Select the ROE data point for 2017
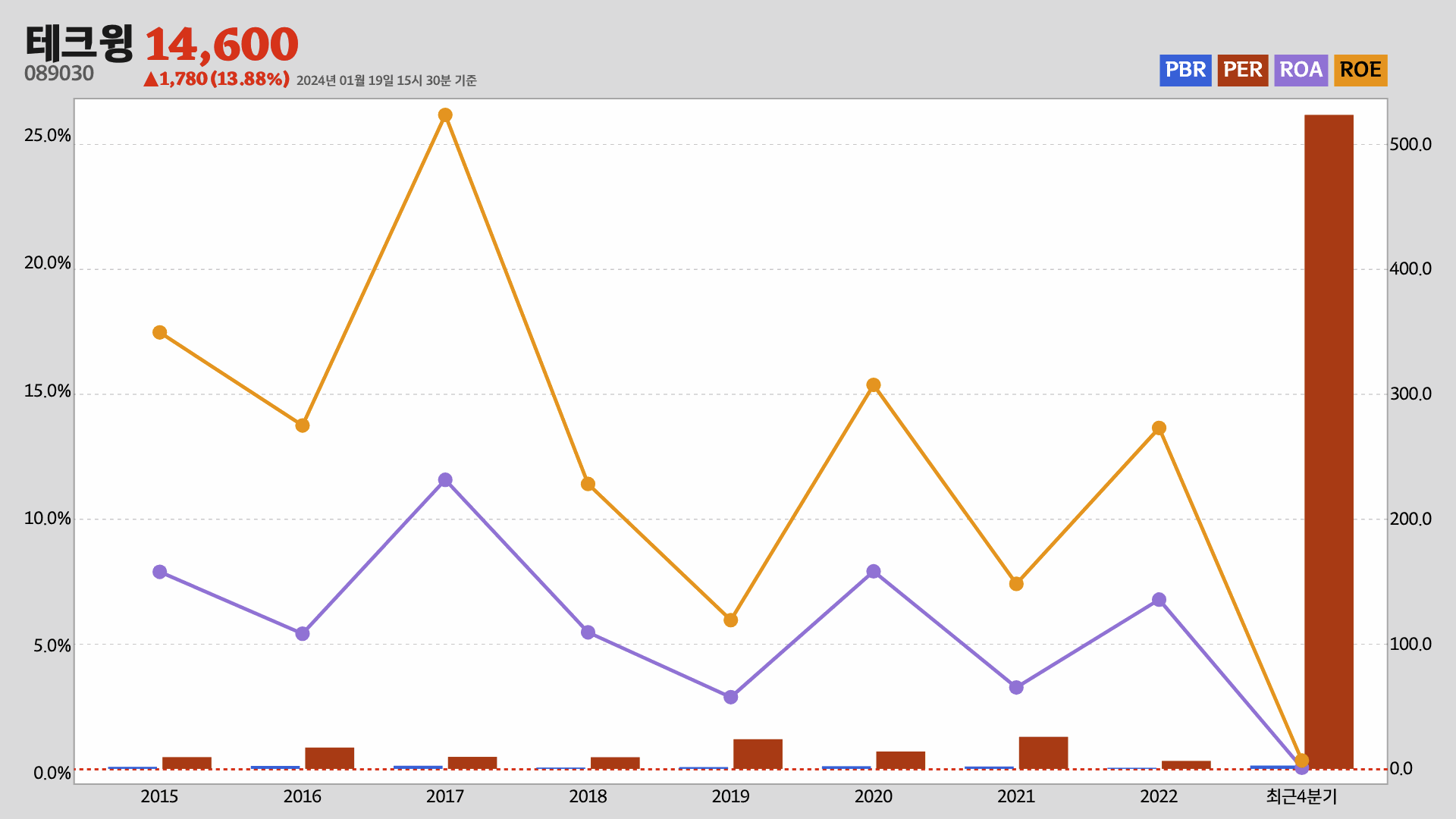 [445, 115]
